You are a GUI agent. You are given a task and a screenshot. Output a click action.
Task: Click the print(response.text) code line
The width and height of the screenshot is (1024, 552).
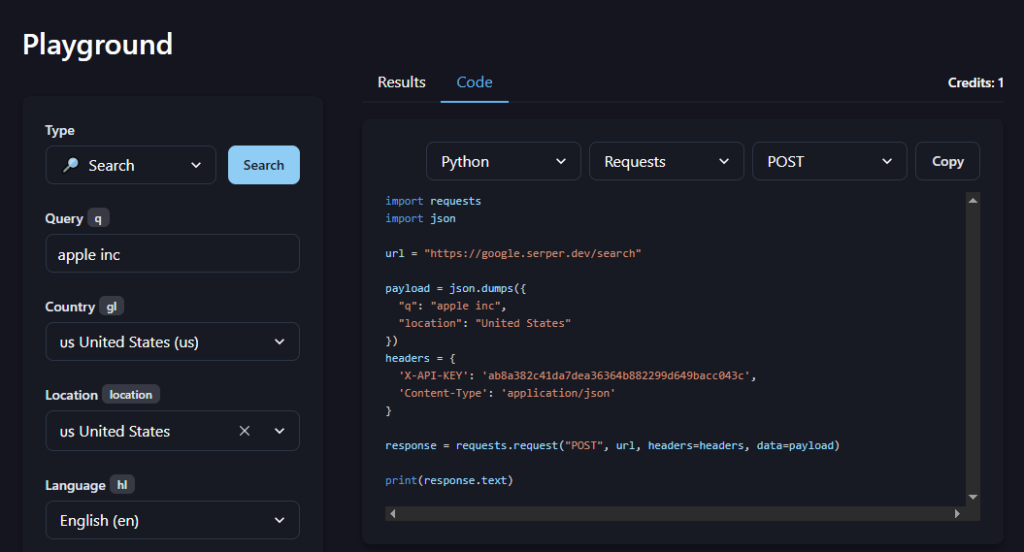pos(449,480)
